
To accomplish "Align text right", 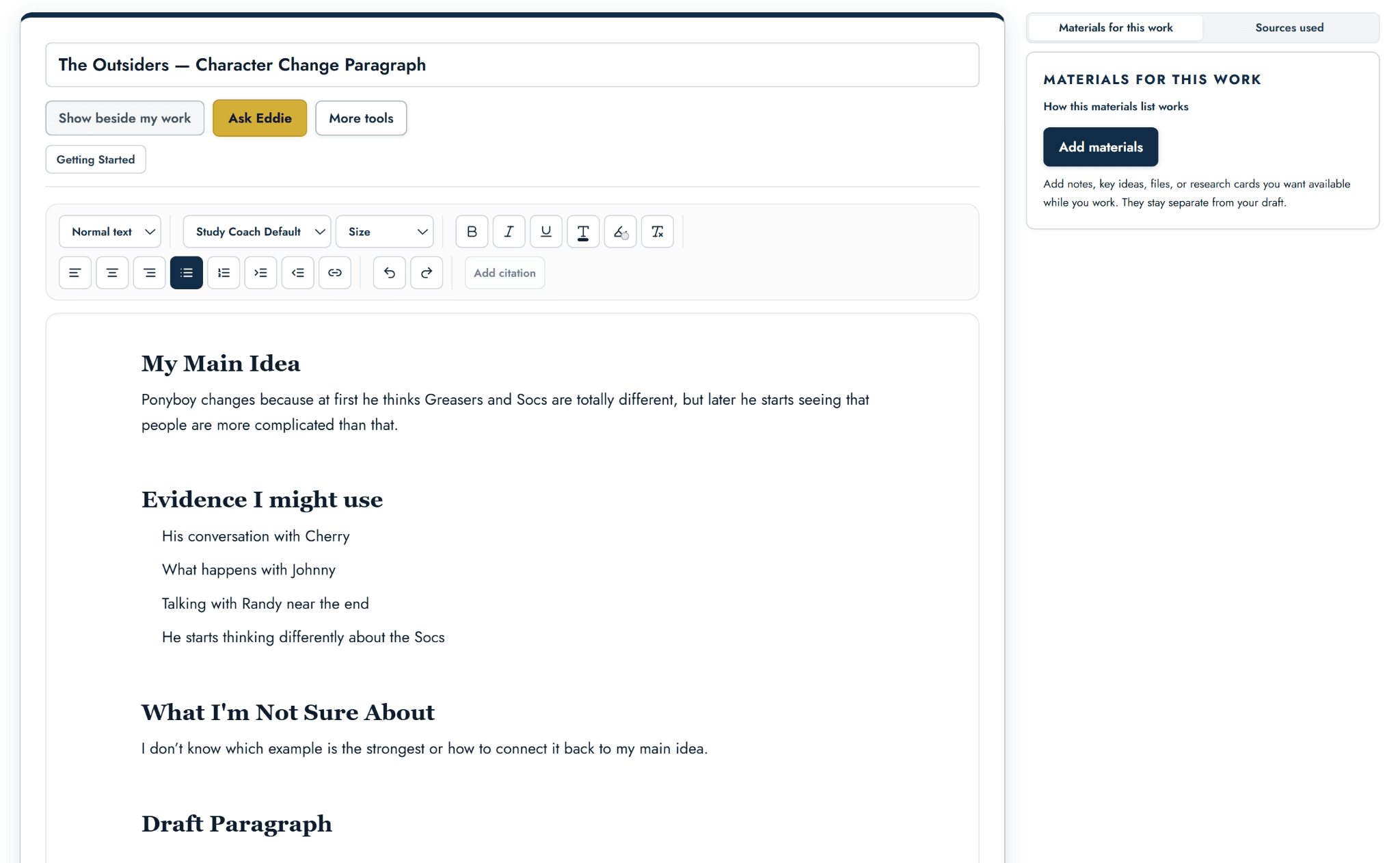I will pyautogui.click(x=149, y=273).
